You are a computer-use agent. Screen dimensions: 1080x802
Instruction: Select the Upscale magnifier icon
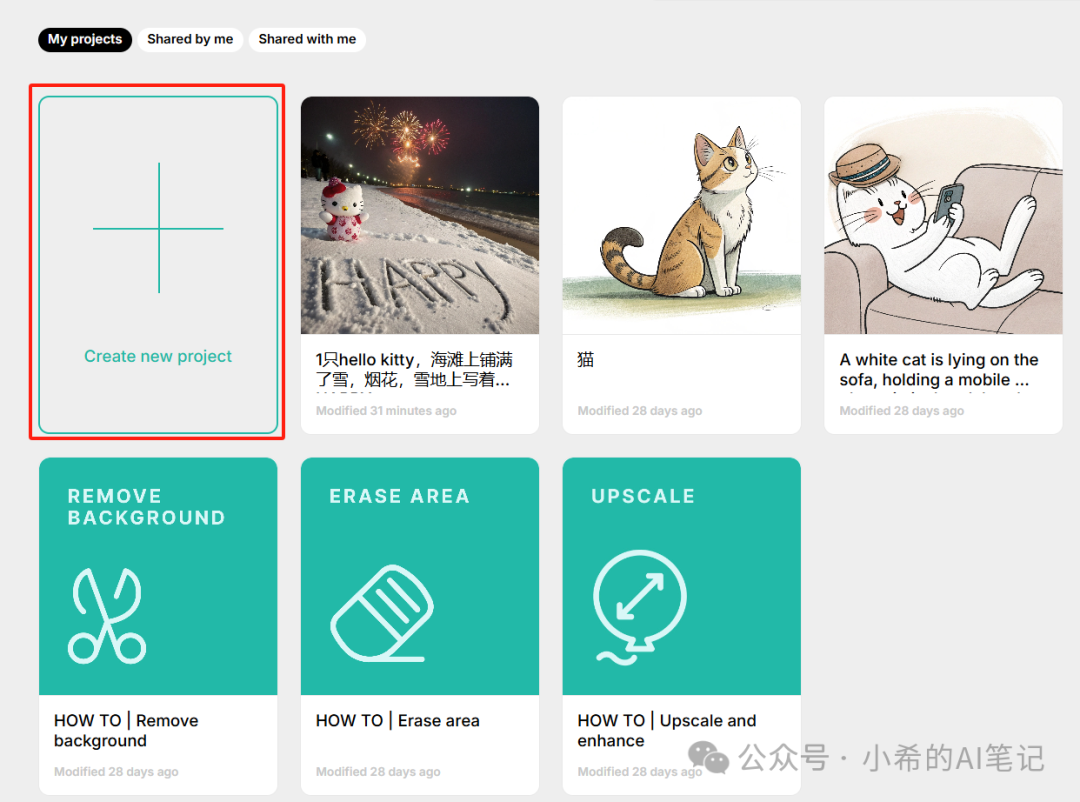pyautogui.click(x=640, y=600)
